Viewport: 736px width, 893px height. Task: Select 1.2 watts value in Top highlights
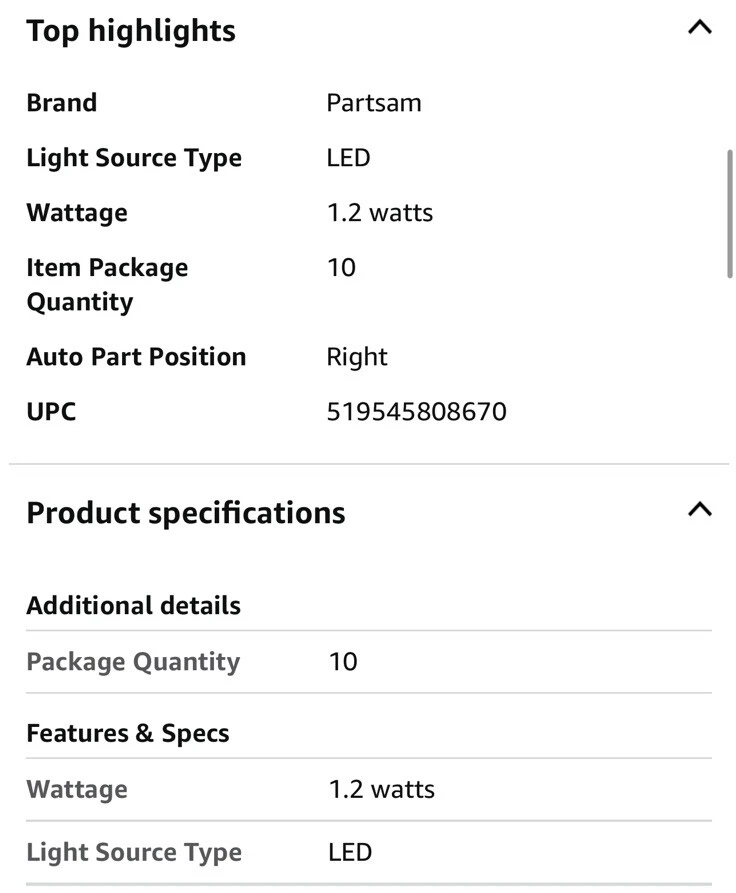tap(380, 213)
